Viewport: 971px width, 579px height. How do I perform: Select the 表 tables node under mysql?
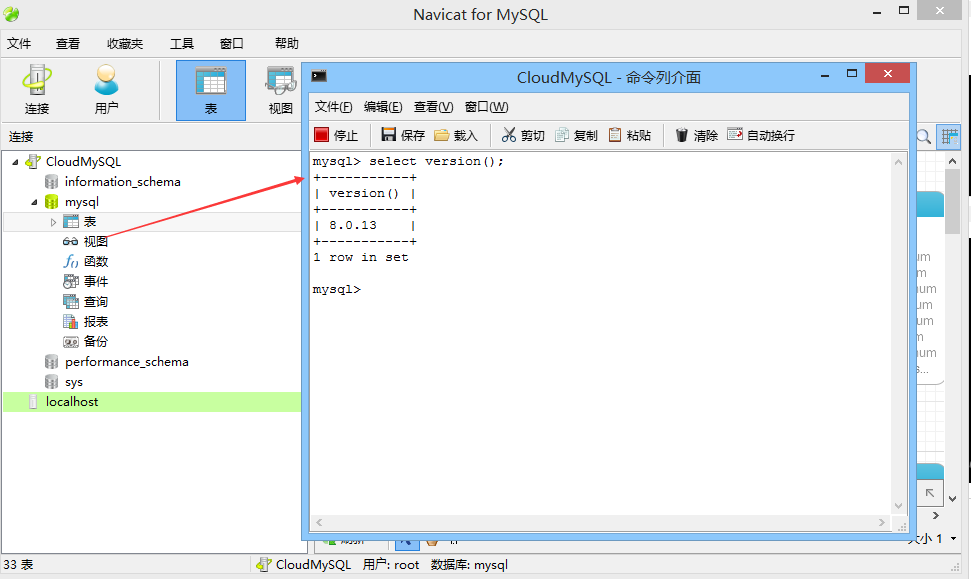90,222
